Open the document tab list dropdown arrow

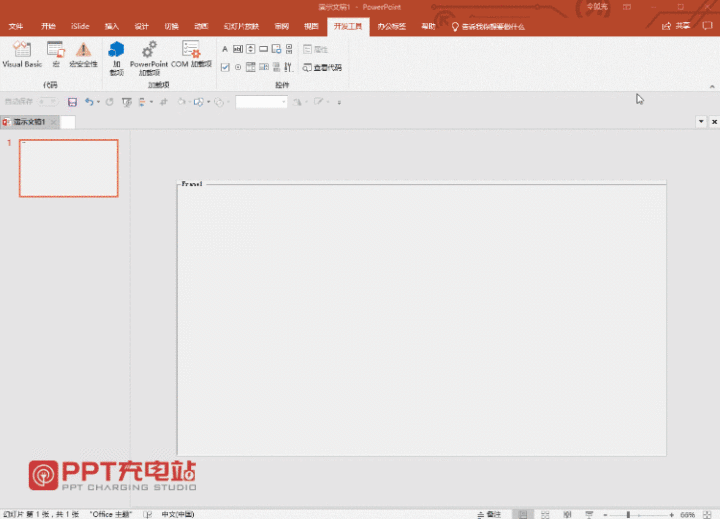[701, 122]
